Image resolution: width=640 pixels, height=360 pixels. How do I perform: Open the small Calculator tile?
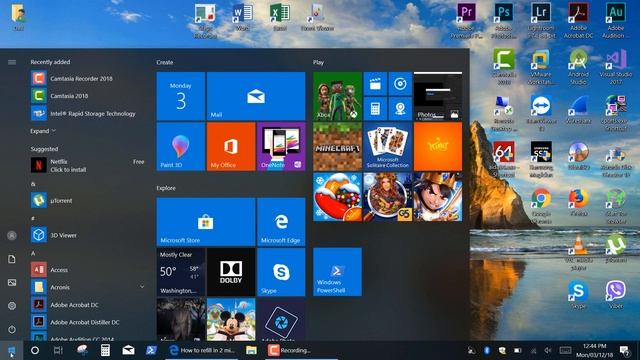pos(375,109)
